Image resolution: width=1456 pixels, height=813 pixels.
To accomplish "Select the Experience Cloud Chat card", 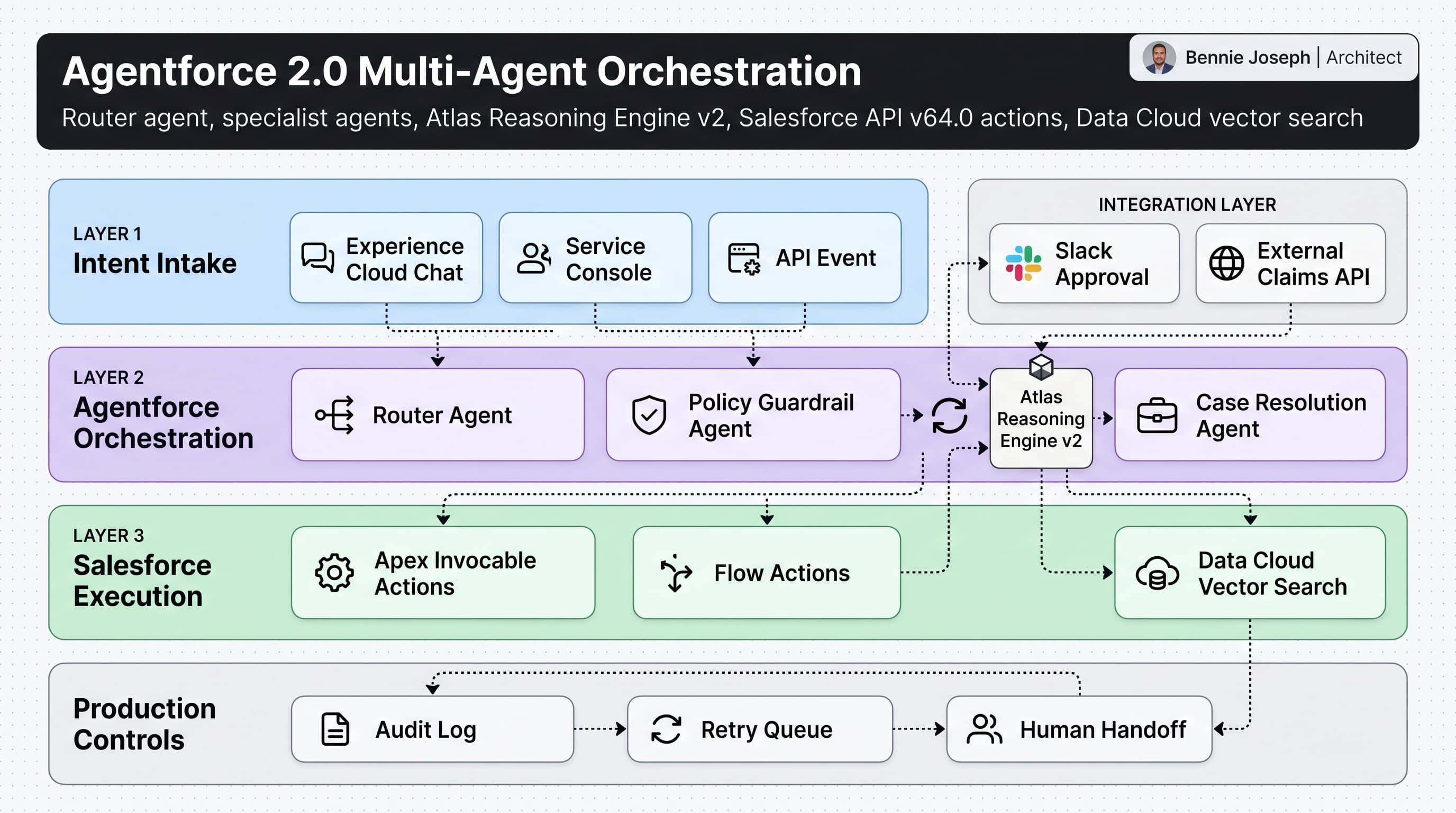I will pos(386,258).
